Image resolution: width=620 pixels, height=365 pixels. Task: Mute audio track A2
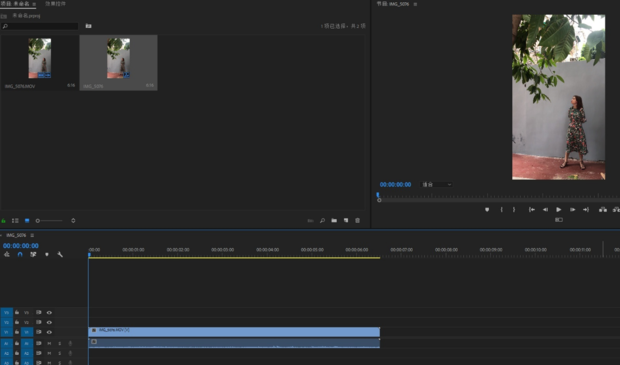49,353
